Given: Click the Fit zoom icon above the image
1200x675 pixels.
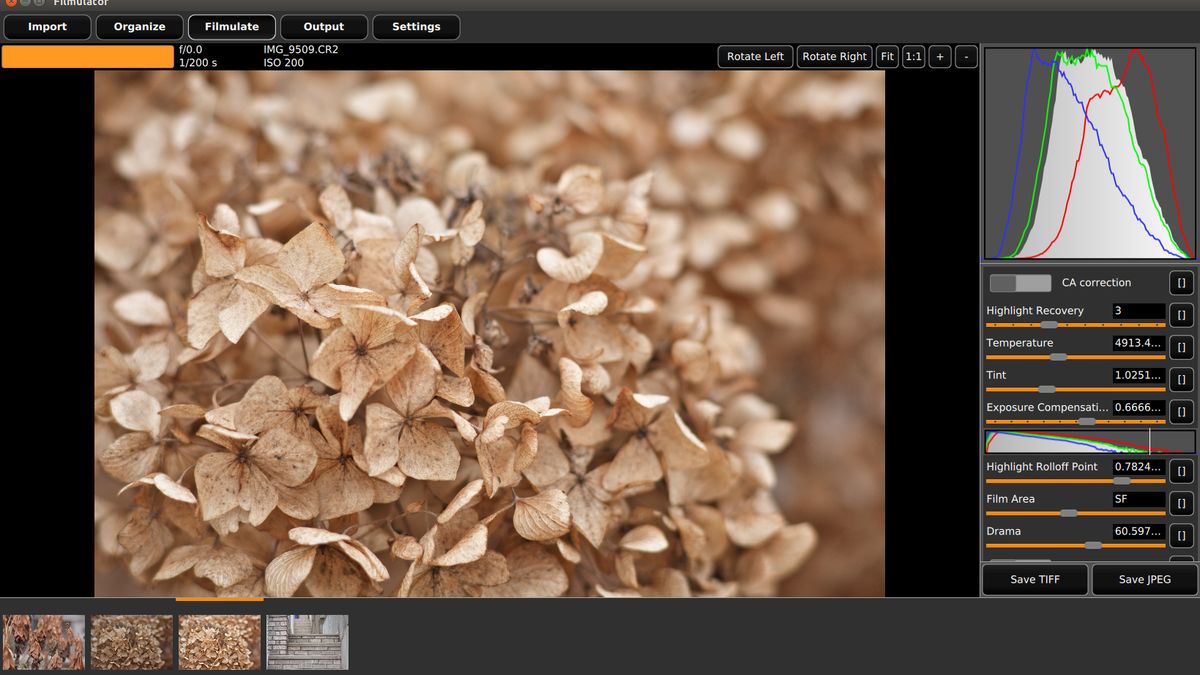Looking at the screenshot, I should coord(886,56).
